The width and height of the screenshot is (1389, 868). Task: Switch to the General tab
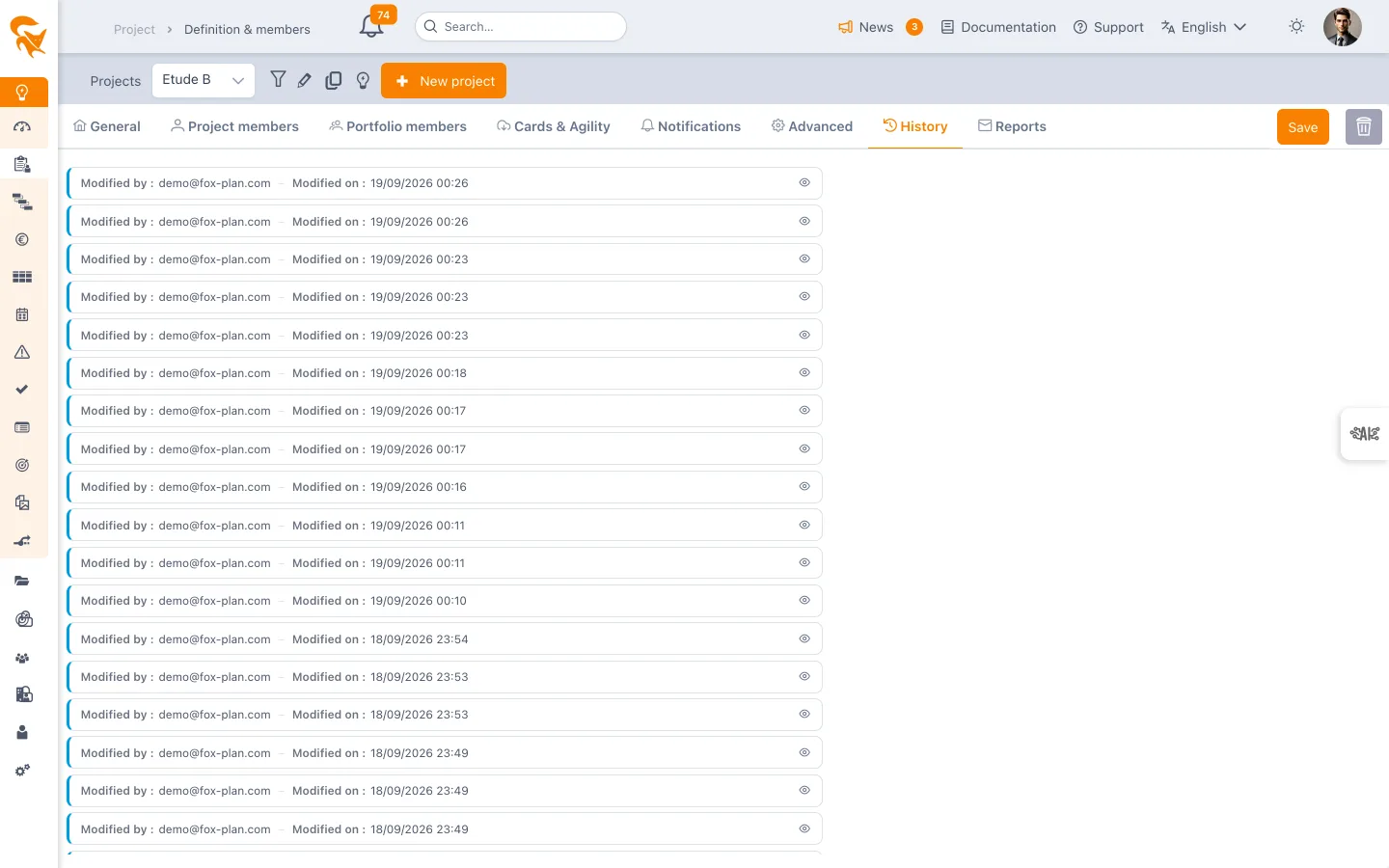point(107,126)
